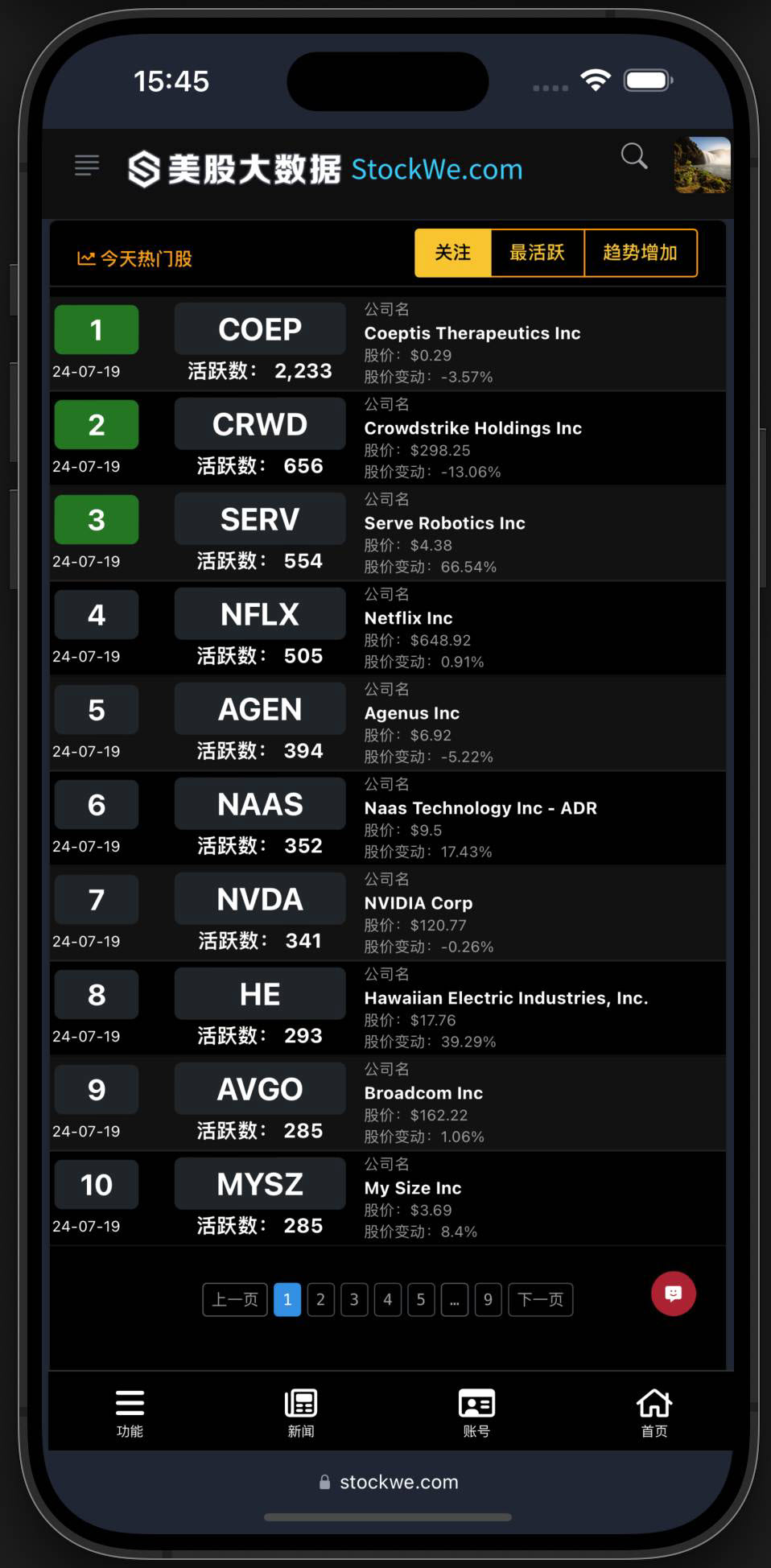Tap the 首页 home icon

653,1403
